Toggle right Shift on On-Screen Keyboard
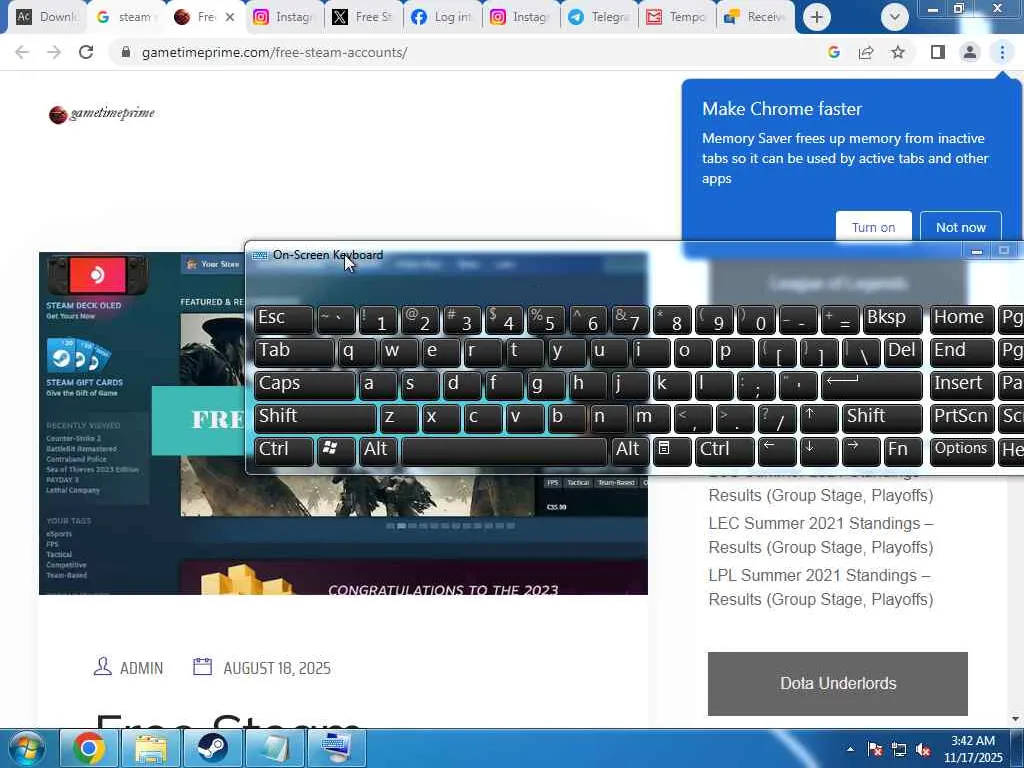Viewport: 1024px width, 768px height. 882,418
